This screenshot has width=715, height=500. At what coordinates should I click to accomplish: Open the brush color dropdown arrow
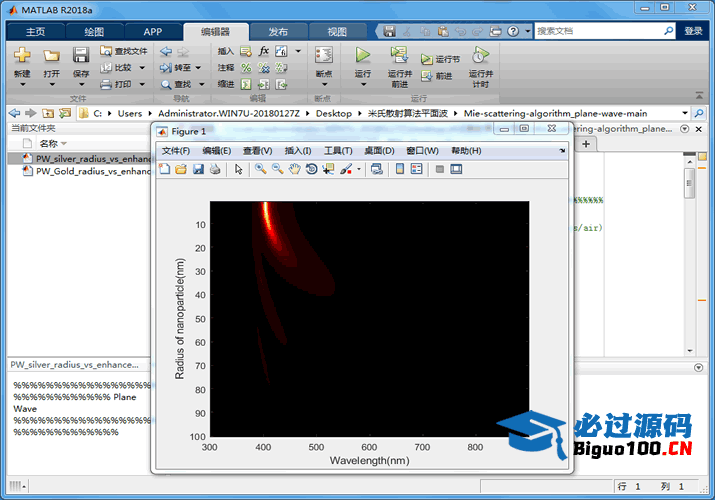(x=359, y=169)
